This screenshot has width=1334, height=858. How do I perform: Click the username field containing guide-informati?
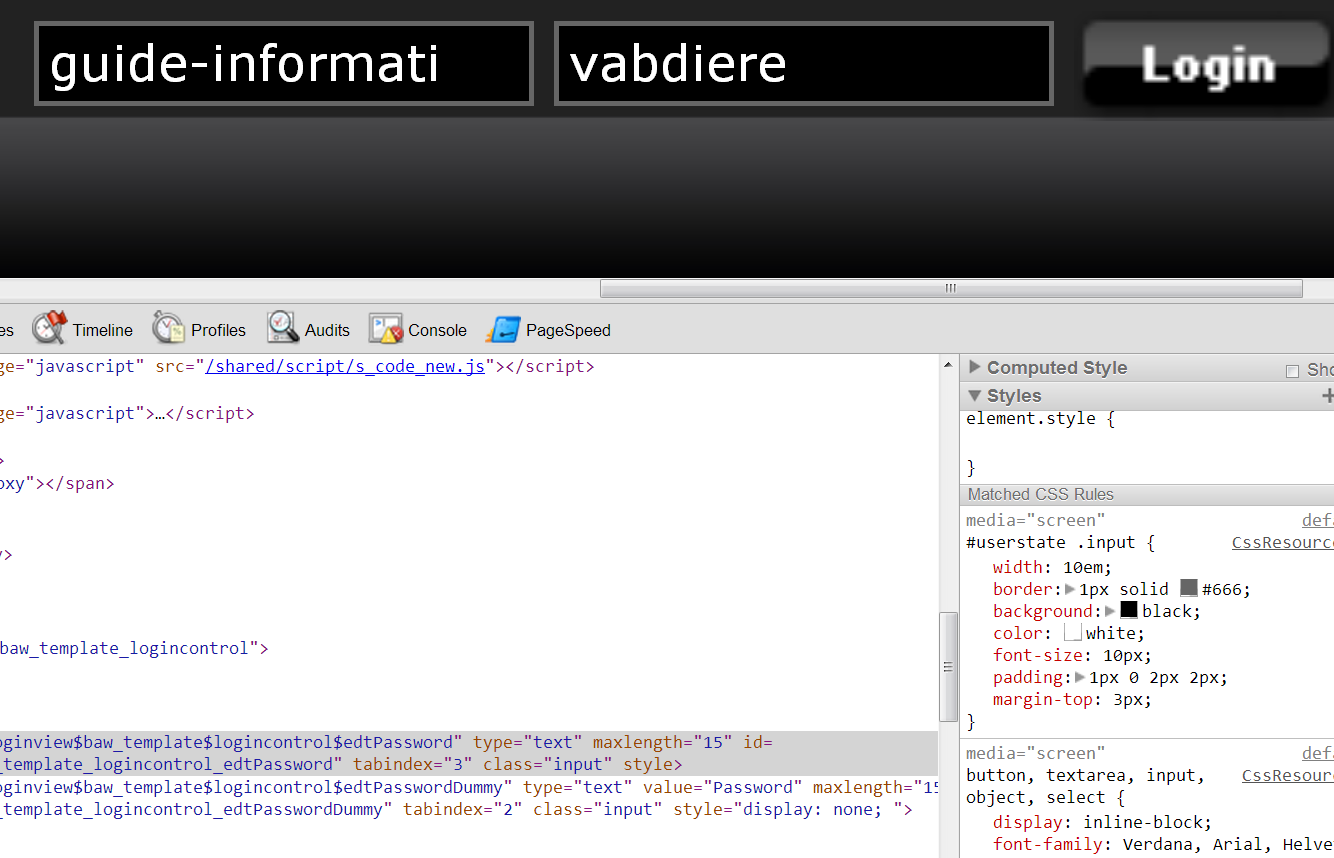click(284, 64)
